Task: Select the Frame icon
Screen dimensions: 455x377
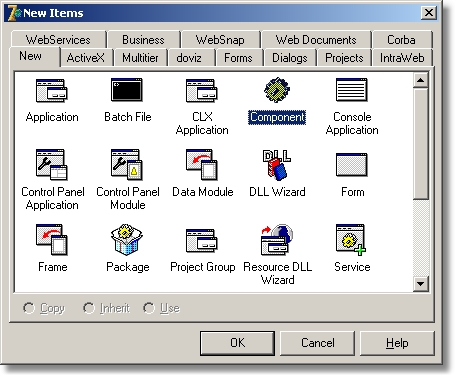Action: (x=52, y=240)
